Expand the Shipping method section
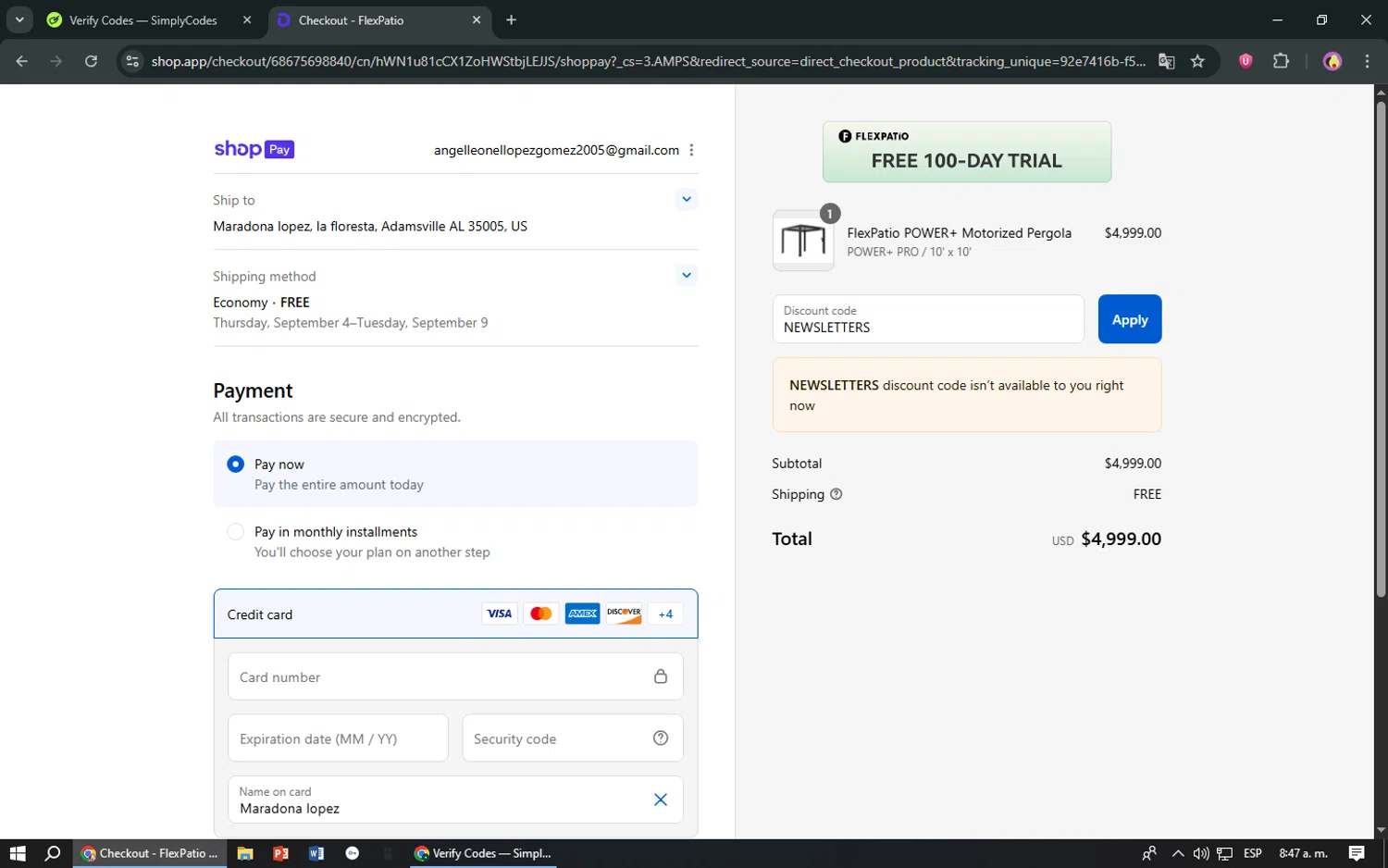 [687, 275]
